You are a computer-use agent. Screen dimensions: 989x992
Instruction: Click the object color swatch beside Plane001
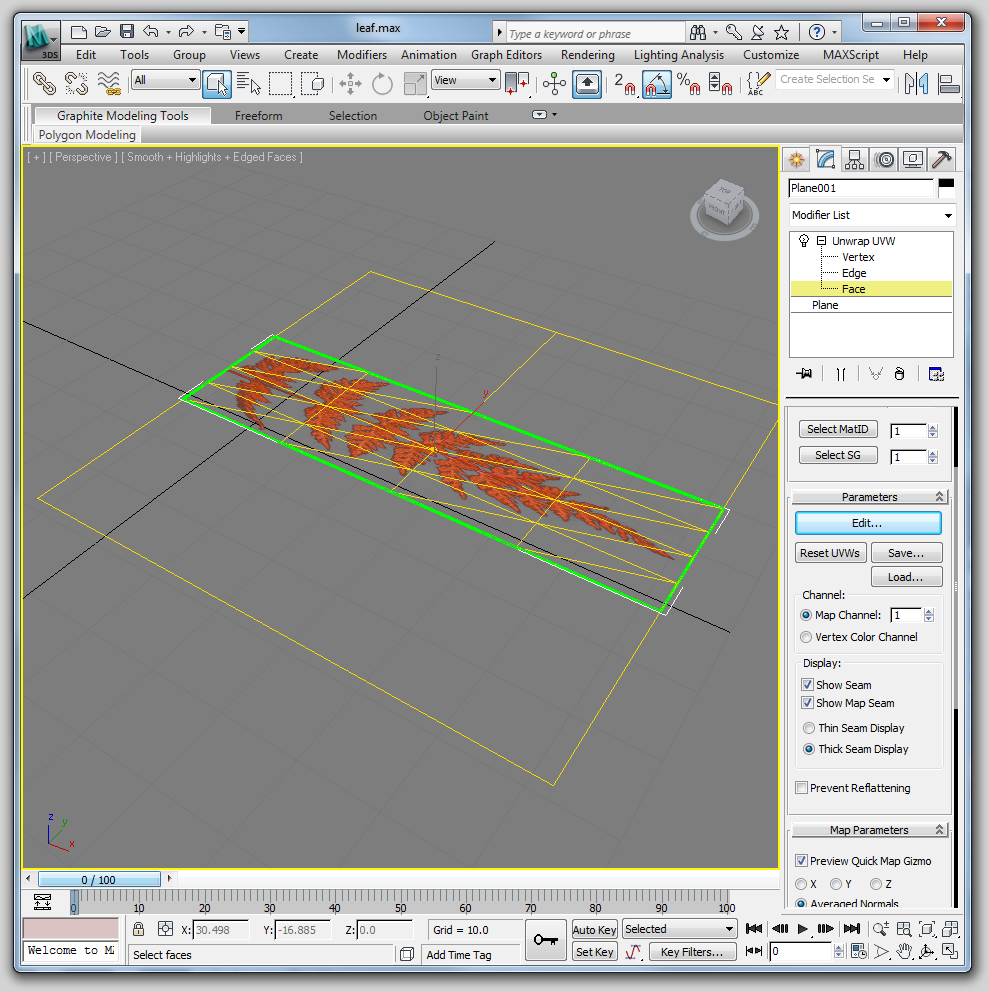(945, 187)
